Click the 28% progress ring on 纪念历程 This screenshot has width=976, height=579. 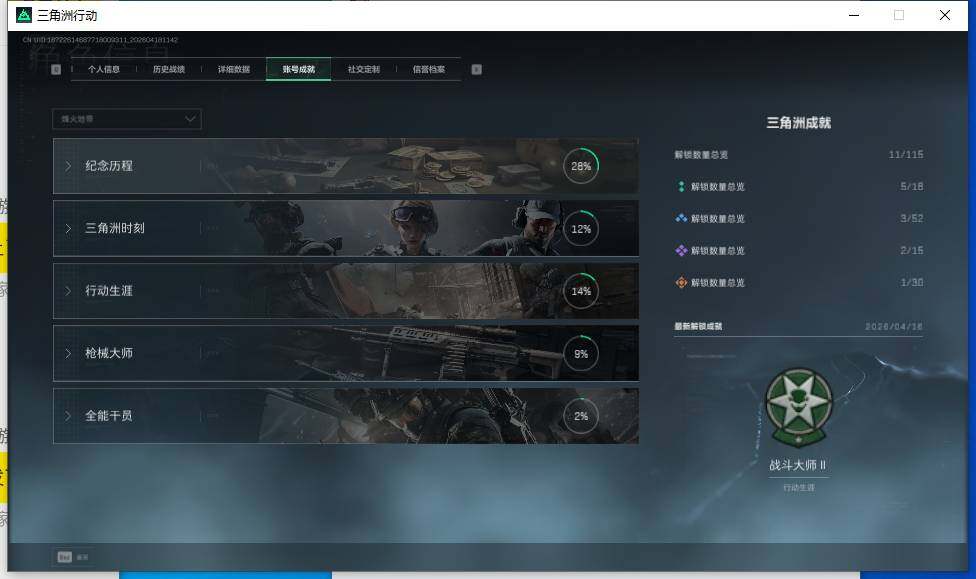(581, 166)
